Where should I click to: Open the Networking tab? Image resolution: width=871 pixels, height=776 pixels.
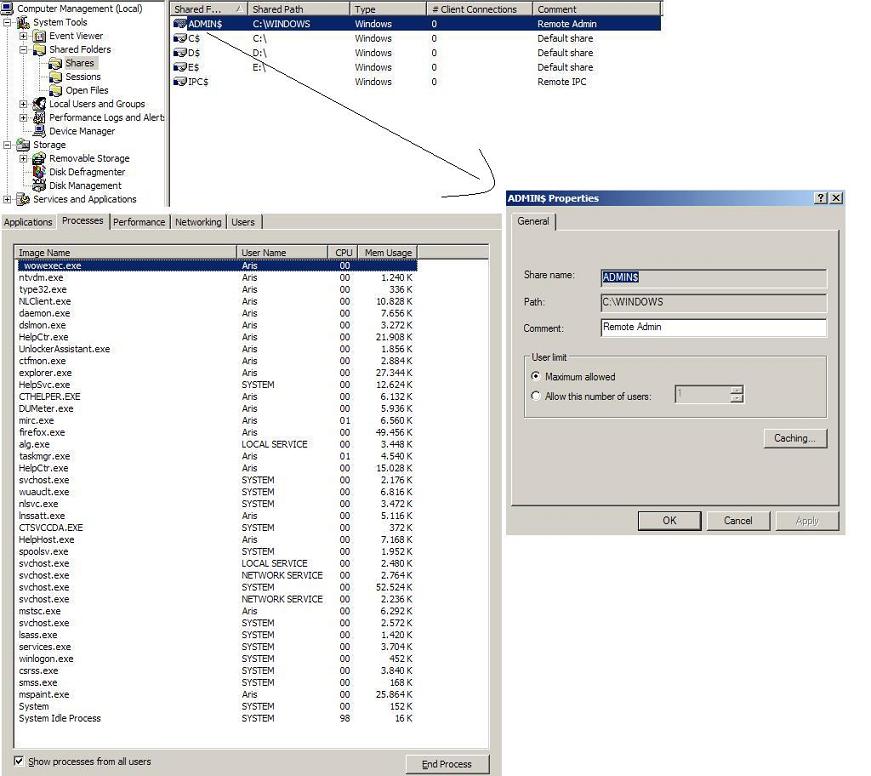click(x=198, y=222)
